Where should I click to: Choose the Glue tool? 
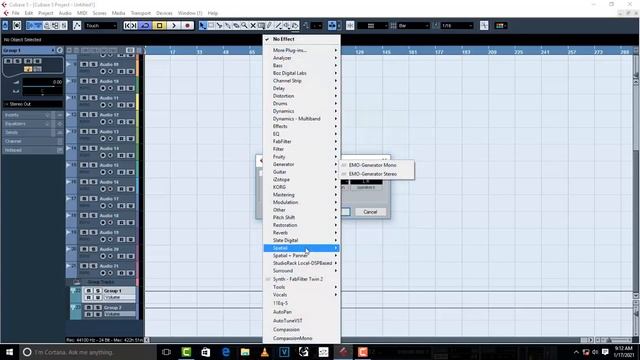tap(228, 26)
